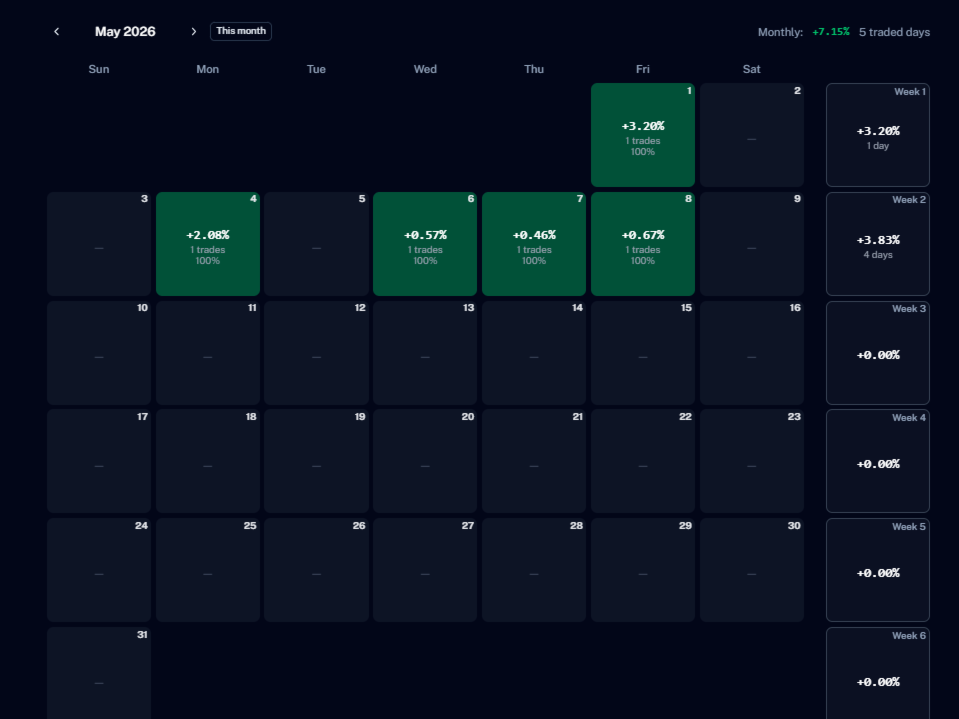Open May 7 day with +0.46%
This screenshot has height=719, width=959.
tap(534, 244)
